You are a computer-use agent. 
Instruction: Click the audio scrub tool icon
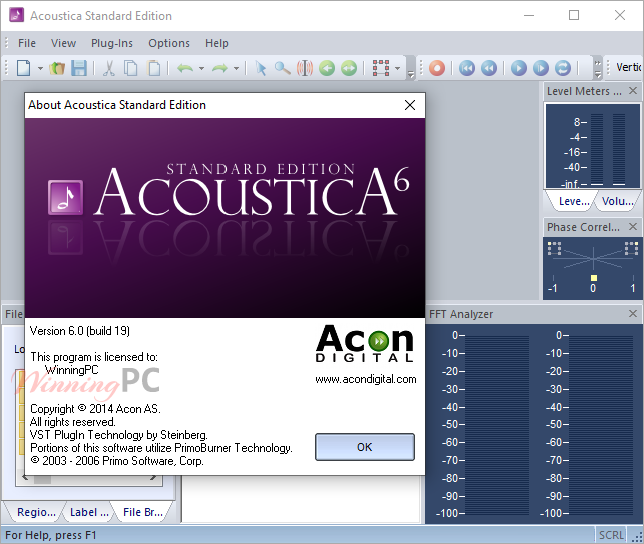click(x=305, y=68)
